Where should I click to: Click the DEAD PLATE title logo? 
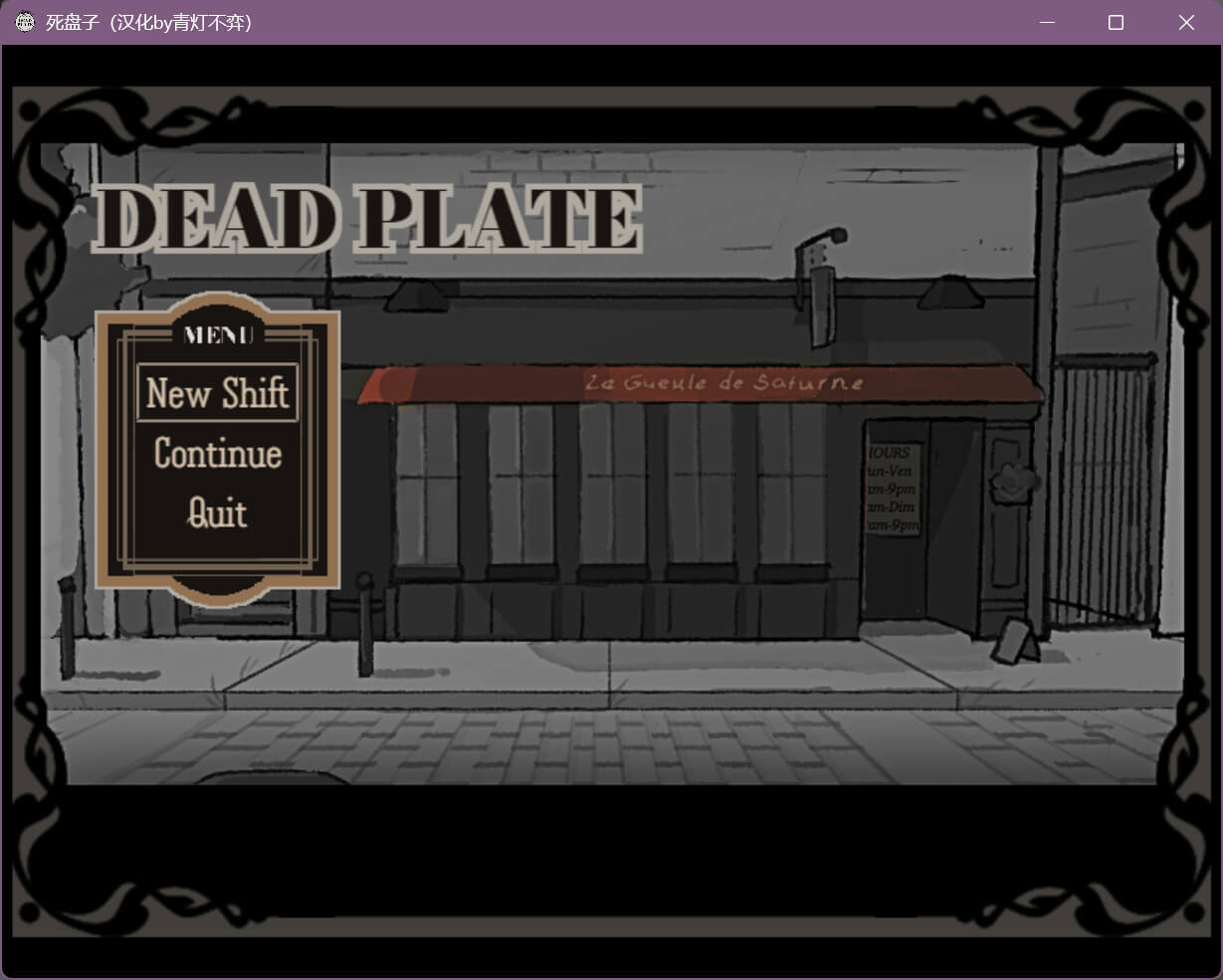coord(367,219)
